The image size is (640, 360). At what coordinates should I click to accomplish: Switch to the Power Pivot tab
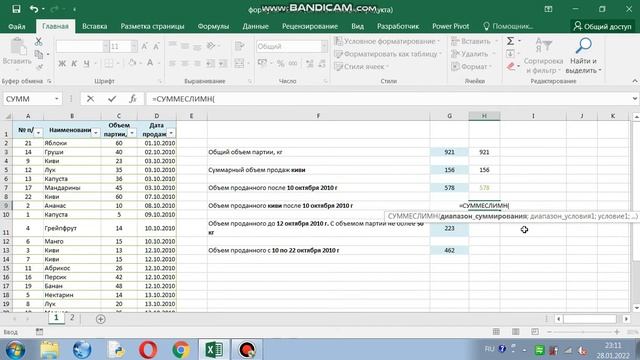(x=451, y=26)
